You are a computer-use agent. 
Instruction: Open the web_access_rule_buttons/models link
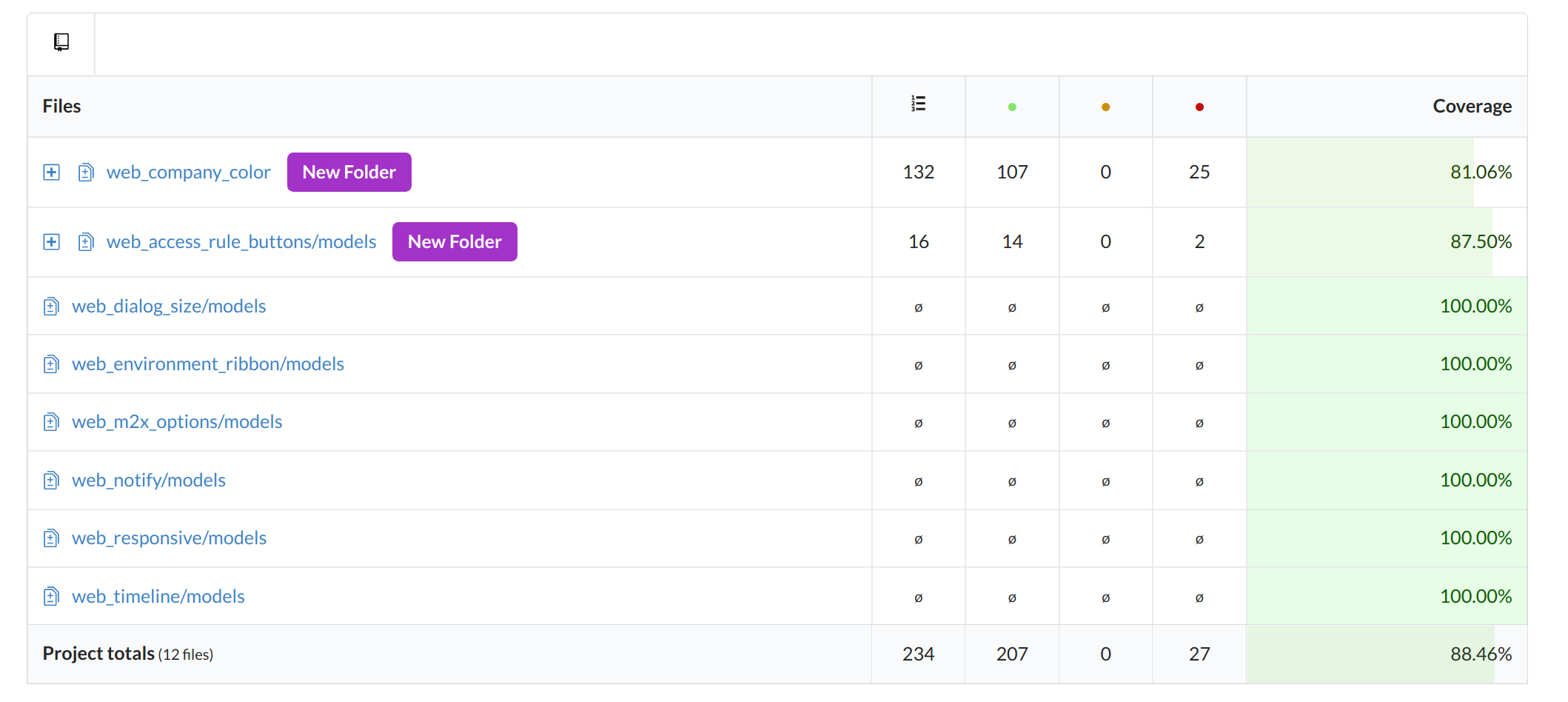tap(241, 242)
